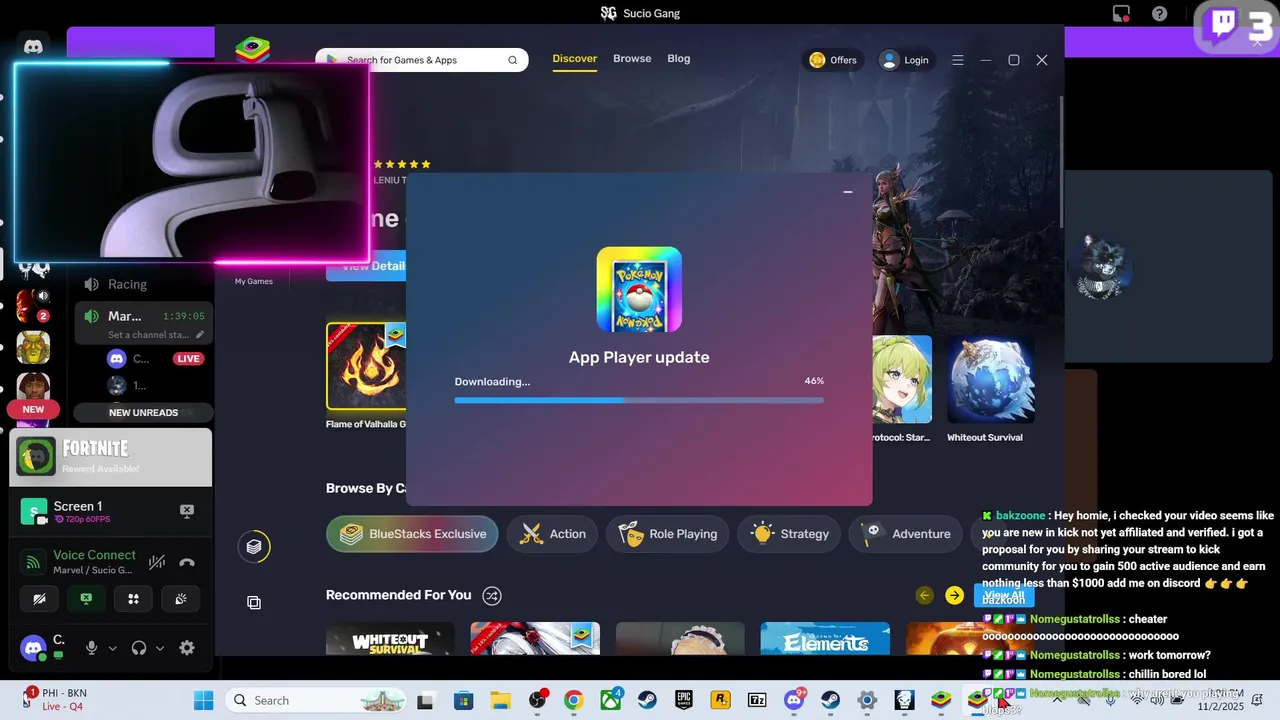The width and height of the screenshot is (1280, 720).
Task: Select the Role Playing category chip
Action: click(668, 534)
